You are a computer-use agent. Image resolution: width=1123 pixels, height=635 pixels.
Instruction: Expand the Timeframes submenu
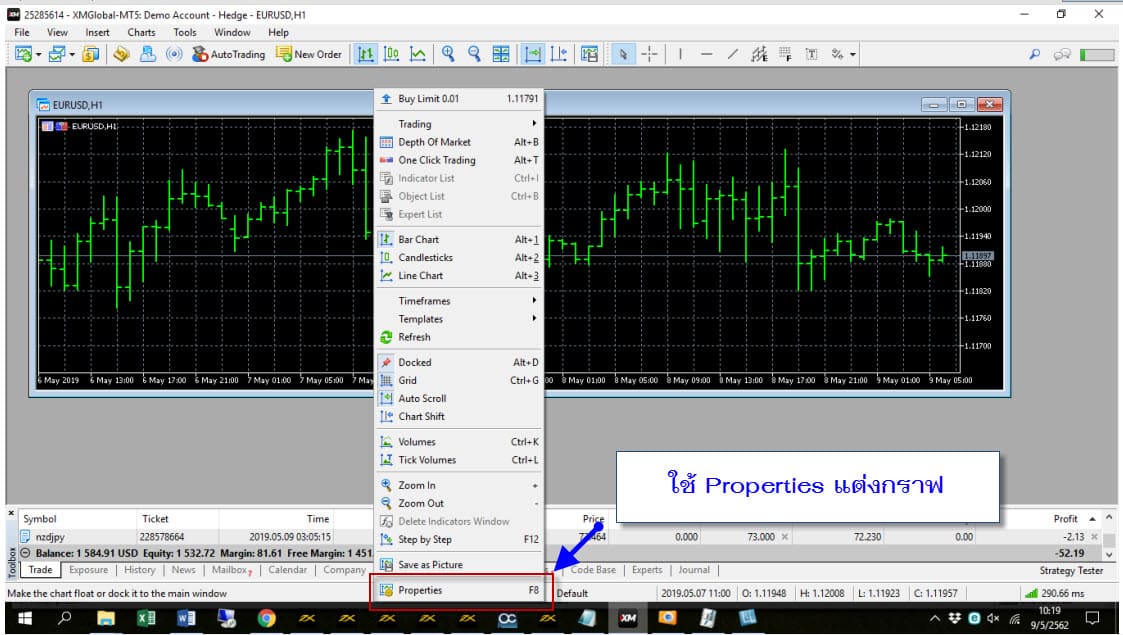[424, 301]
